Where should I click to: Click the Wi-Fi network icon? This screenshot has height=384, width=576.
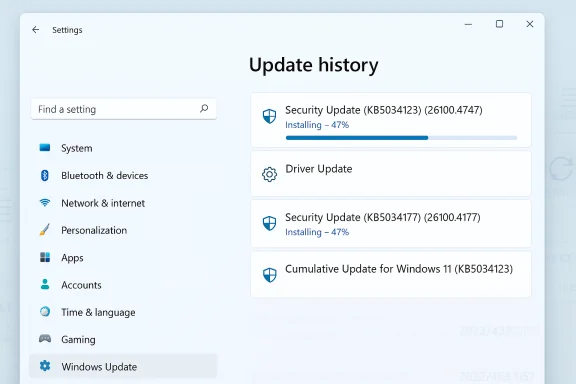(45, 202)
